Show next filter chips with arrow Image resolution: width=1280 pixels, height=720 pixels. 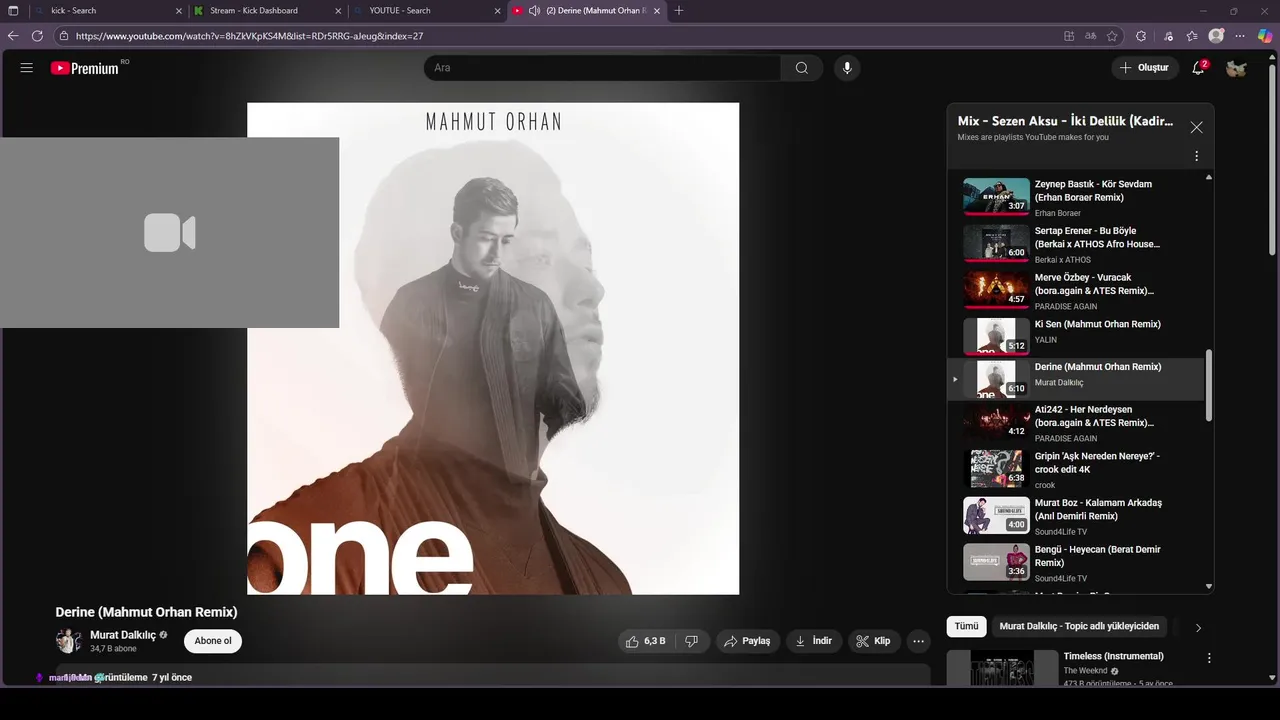[x=1198, y=627]
